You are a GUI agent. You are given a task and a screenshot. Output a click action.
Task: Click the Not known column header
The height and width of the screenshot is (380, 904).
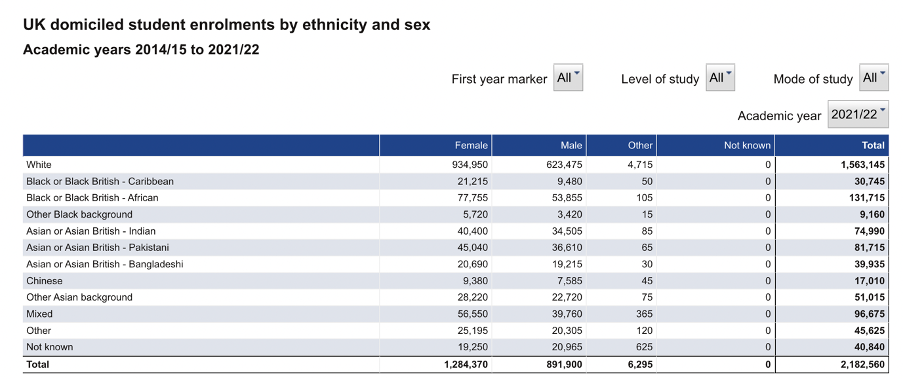click(x=715, y=145)
